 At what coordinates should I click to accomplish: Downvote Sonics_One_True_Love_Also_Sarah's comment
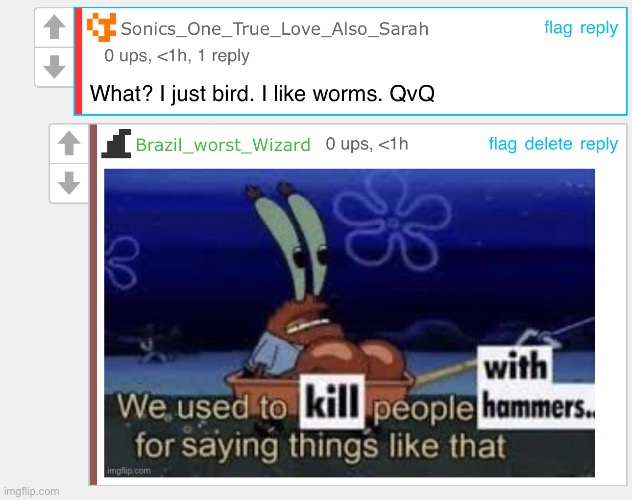click(54, 67)
